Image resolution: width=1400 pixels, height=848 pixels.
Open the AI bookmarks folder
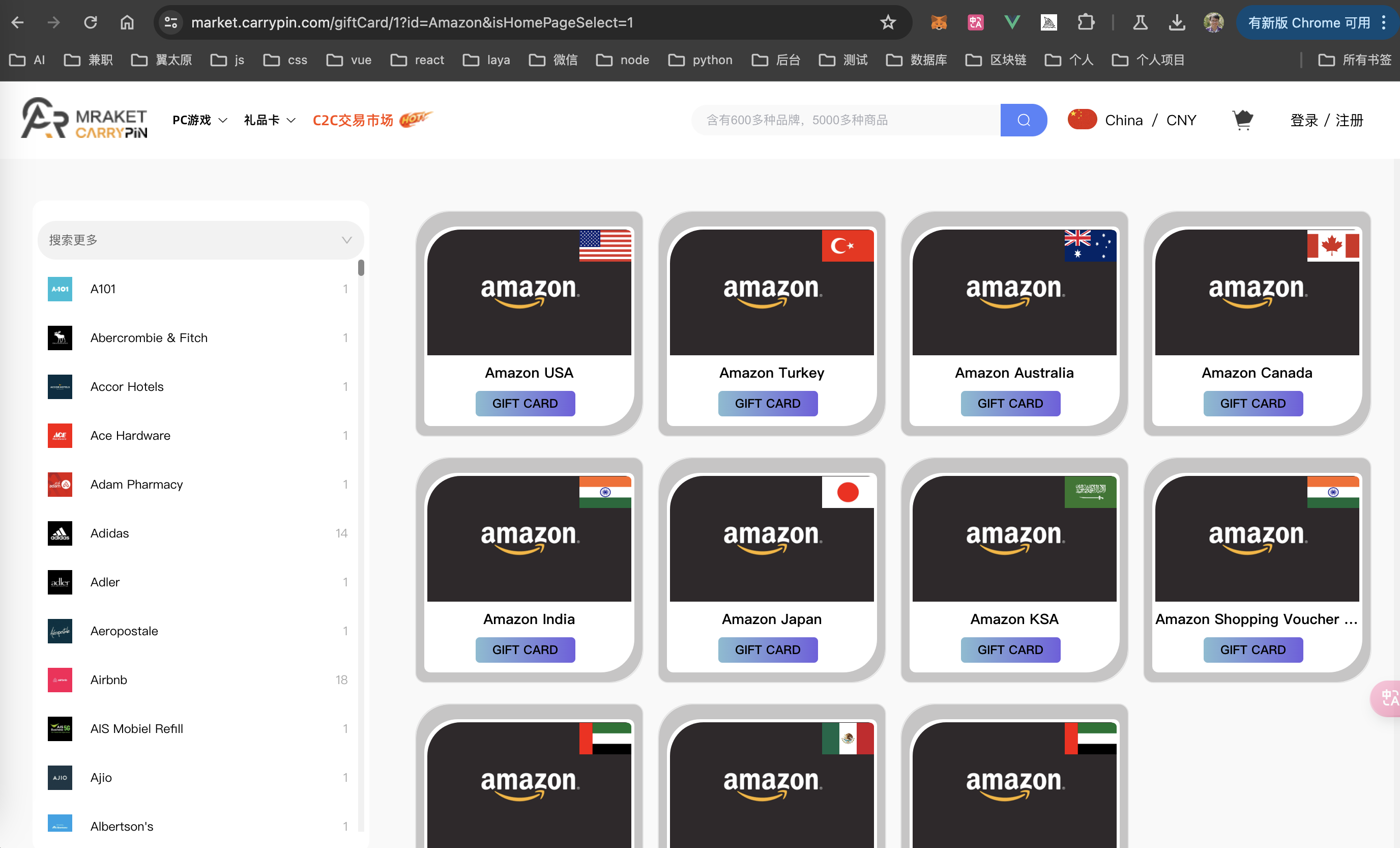(27, 60)
